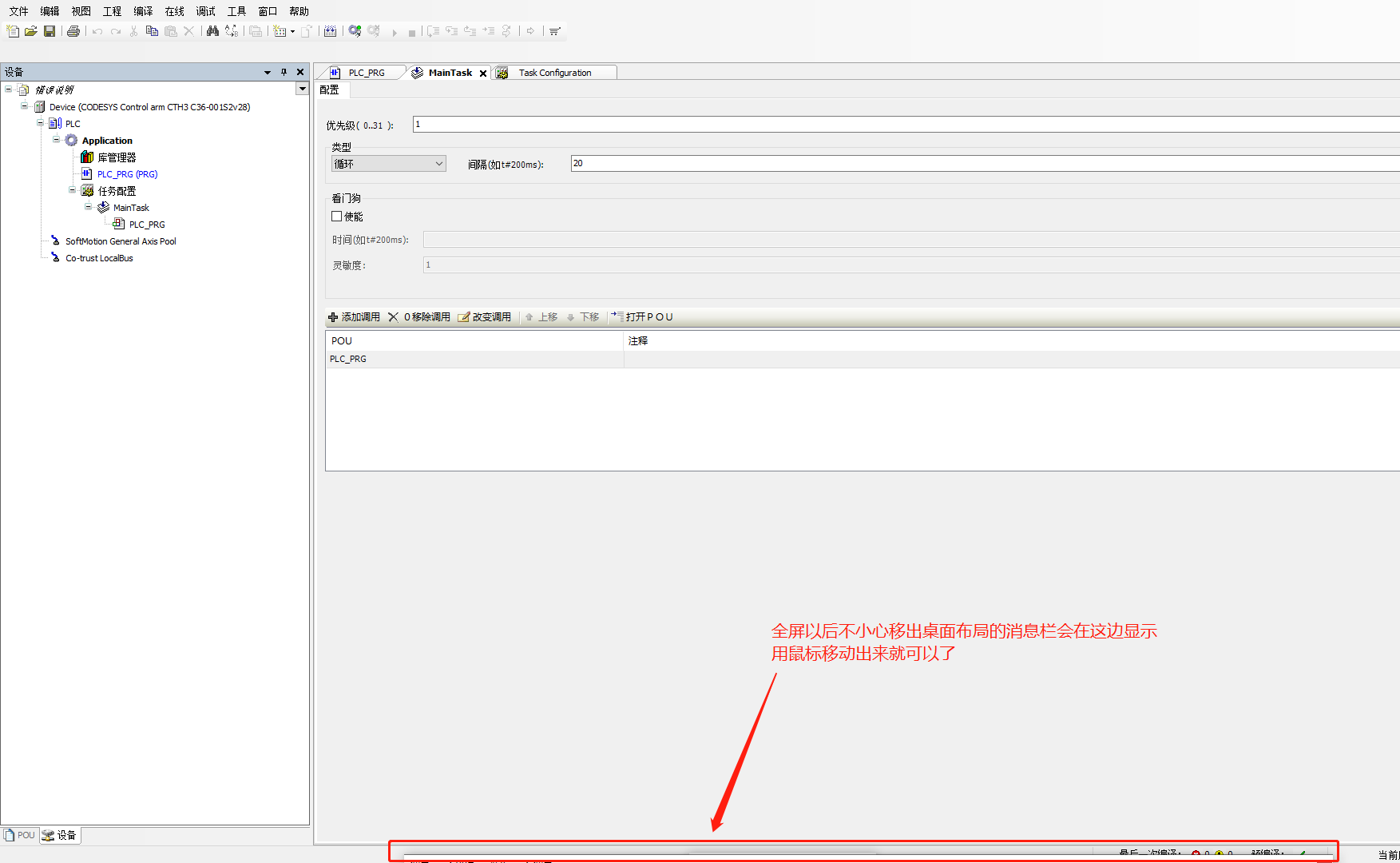Image resolution: width=1400 pixels, height=863 pixels.
Task: Save the project with floppy icon
Action: pos(50,31)
